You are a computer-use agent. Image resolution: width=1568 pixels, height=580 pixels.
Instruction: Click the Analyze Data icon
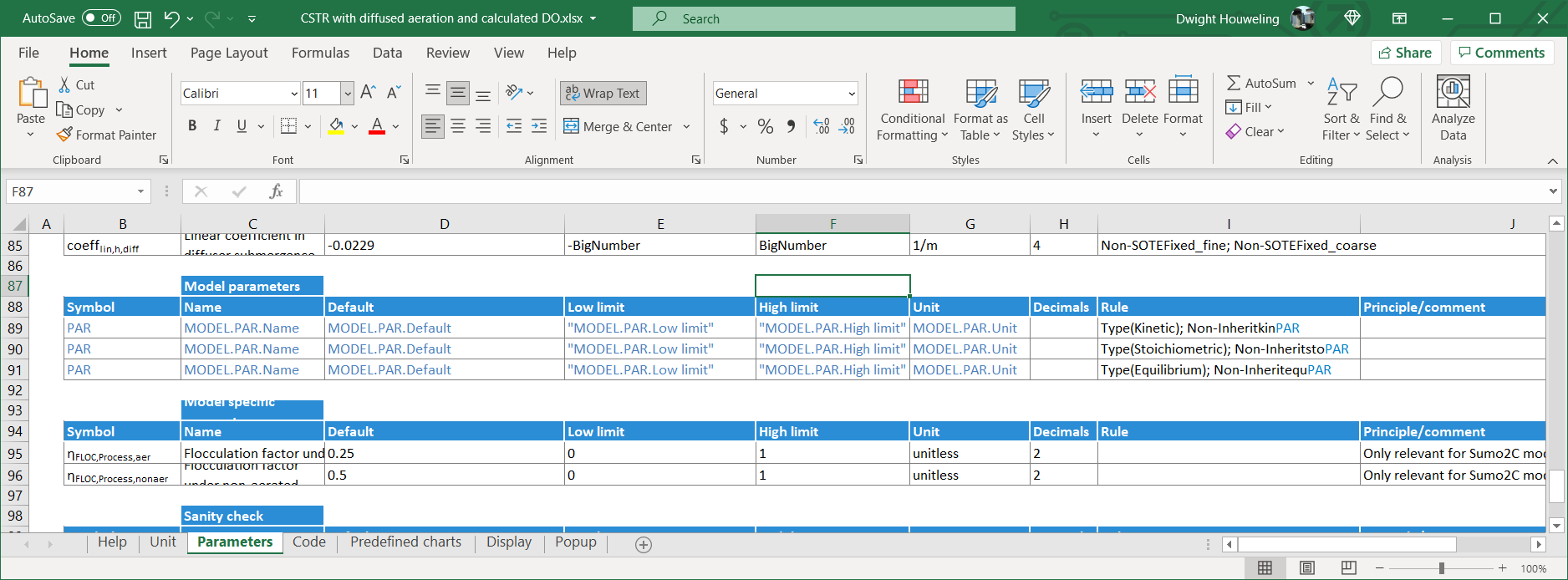tap(1453, 92)
